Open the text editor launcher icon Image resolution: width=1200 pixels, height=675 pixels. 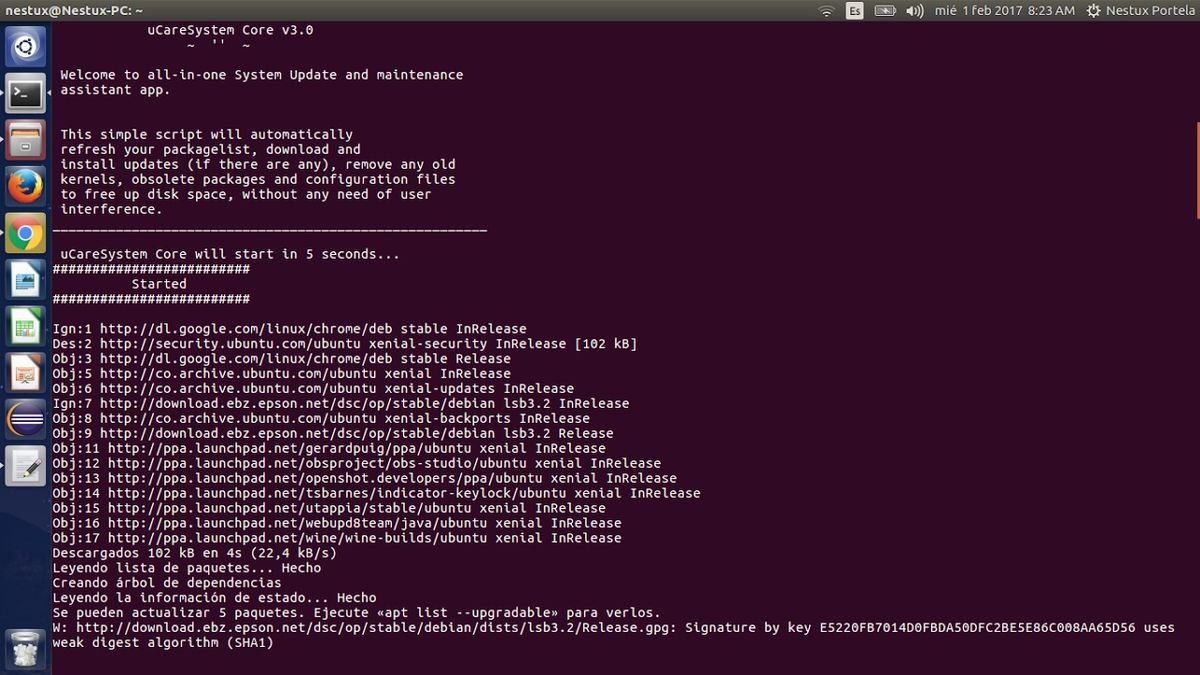[24, 464]
